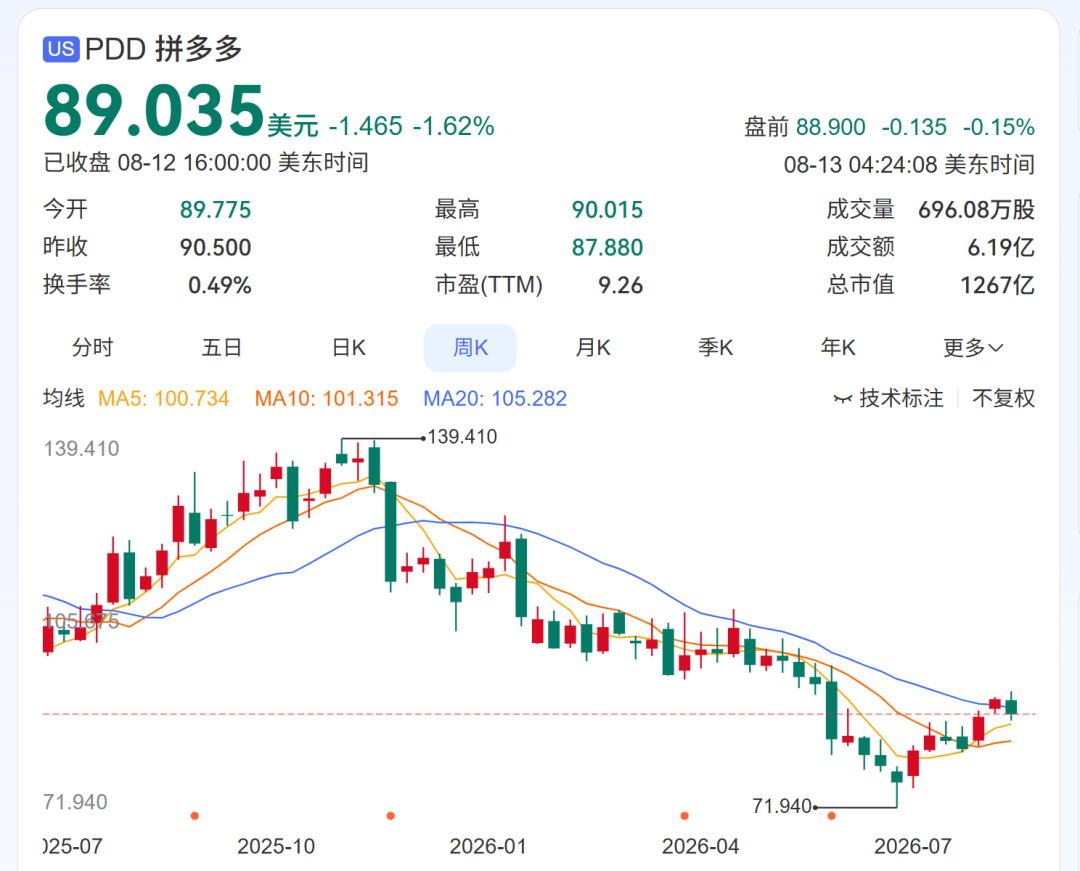
Task: Select the 月K monthly candlestick tab
Action: pos(593,348)
